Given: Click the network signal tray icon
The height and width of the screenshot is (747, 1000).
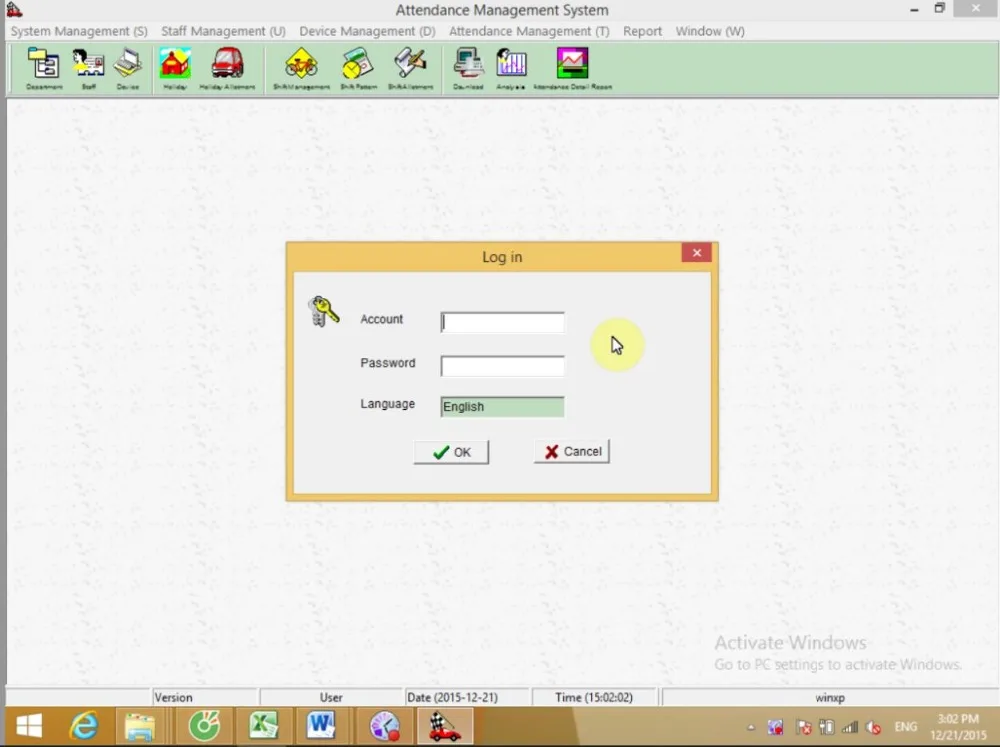Looking at the screenshot, I should (x=849, y=727).
